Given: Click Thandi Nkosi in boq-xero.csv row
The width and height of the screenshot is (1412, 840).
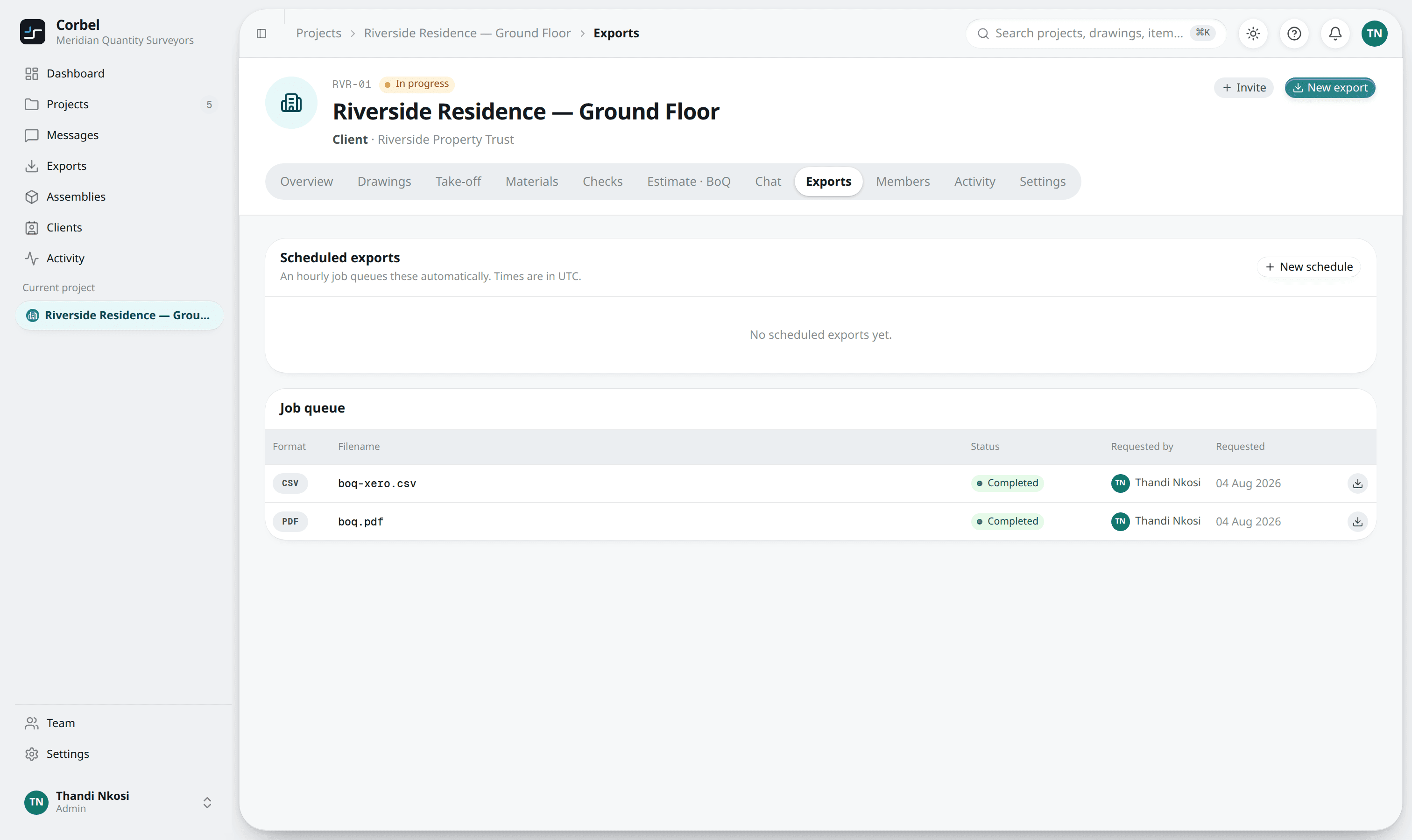Looking at the screenshot, I should (x=1156, y=483).
